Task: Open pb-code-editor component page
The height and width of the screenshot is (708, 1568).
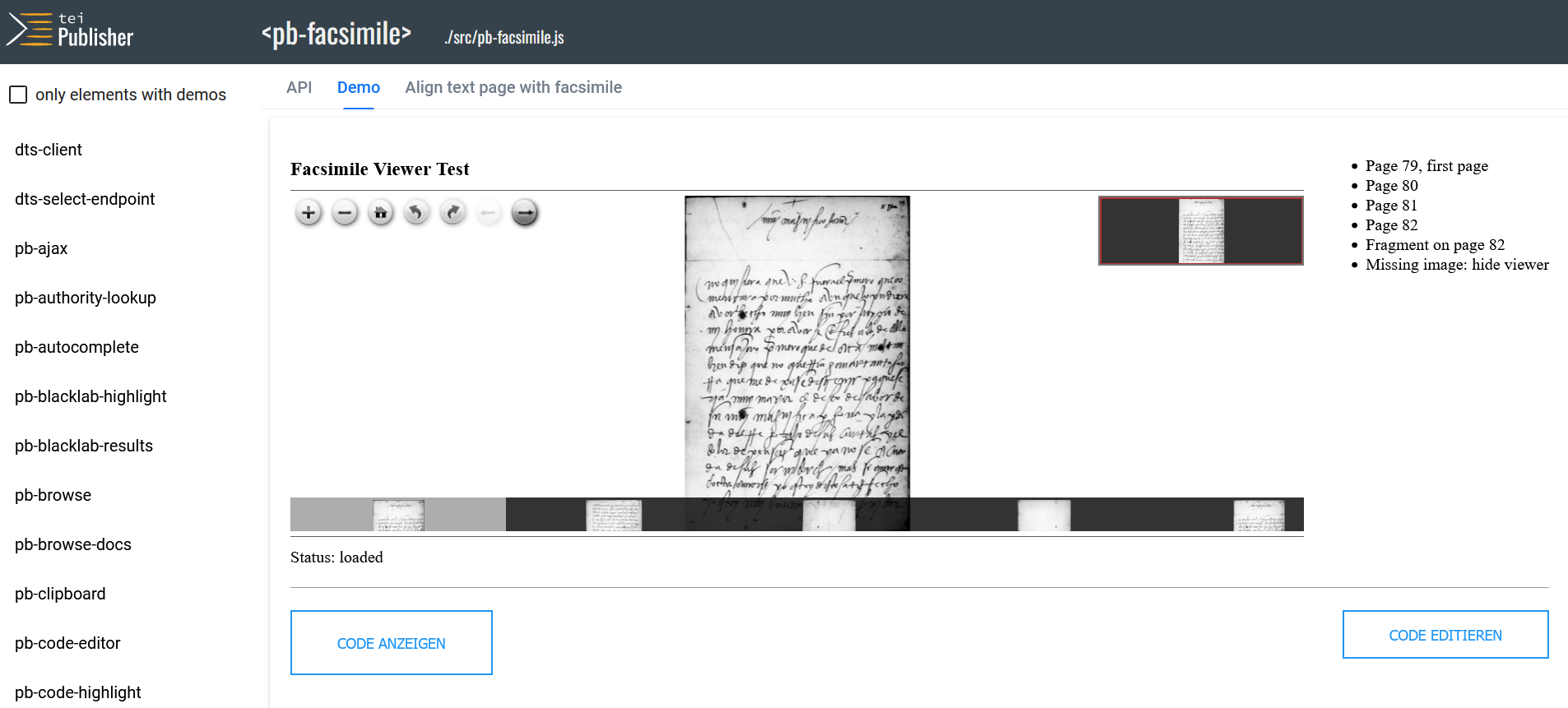Action: [67, 643]
